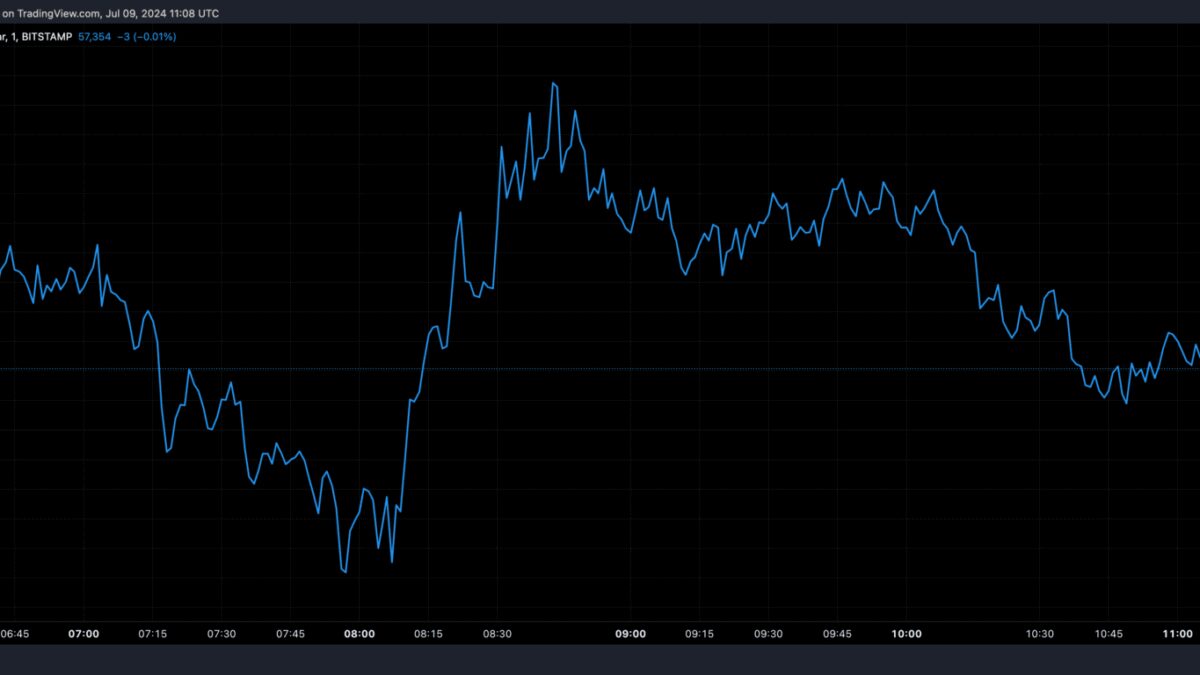Select the 07:00 time axis label

[x=83, y=634]
